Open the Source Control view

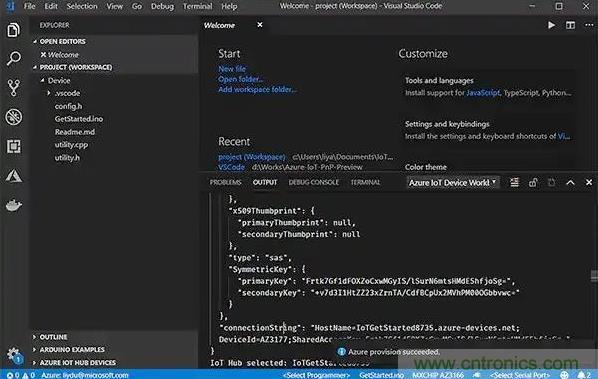click(14, 88)
